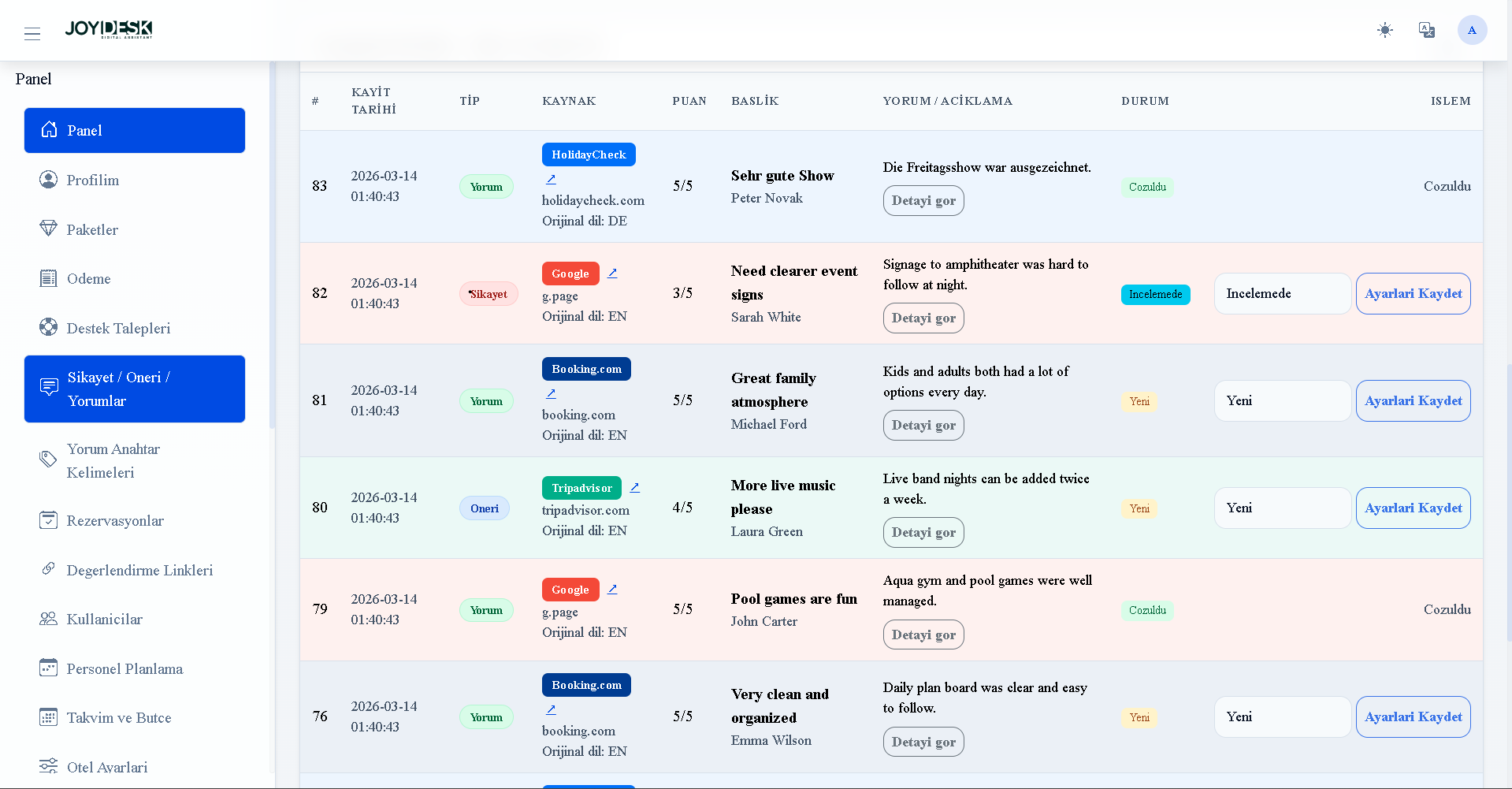Open external link icon next to HolidayCheck

551,179
